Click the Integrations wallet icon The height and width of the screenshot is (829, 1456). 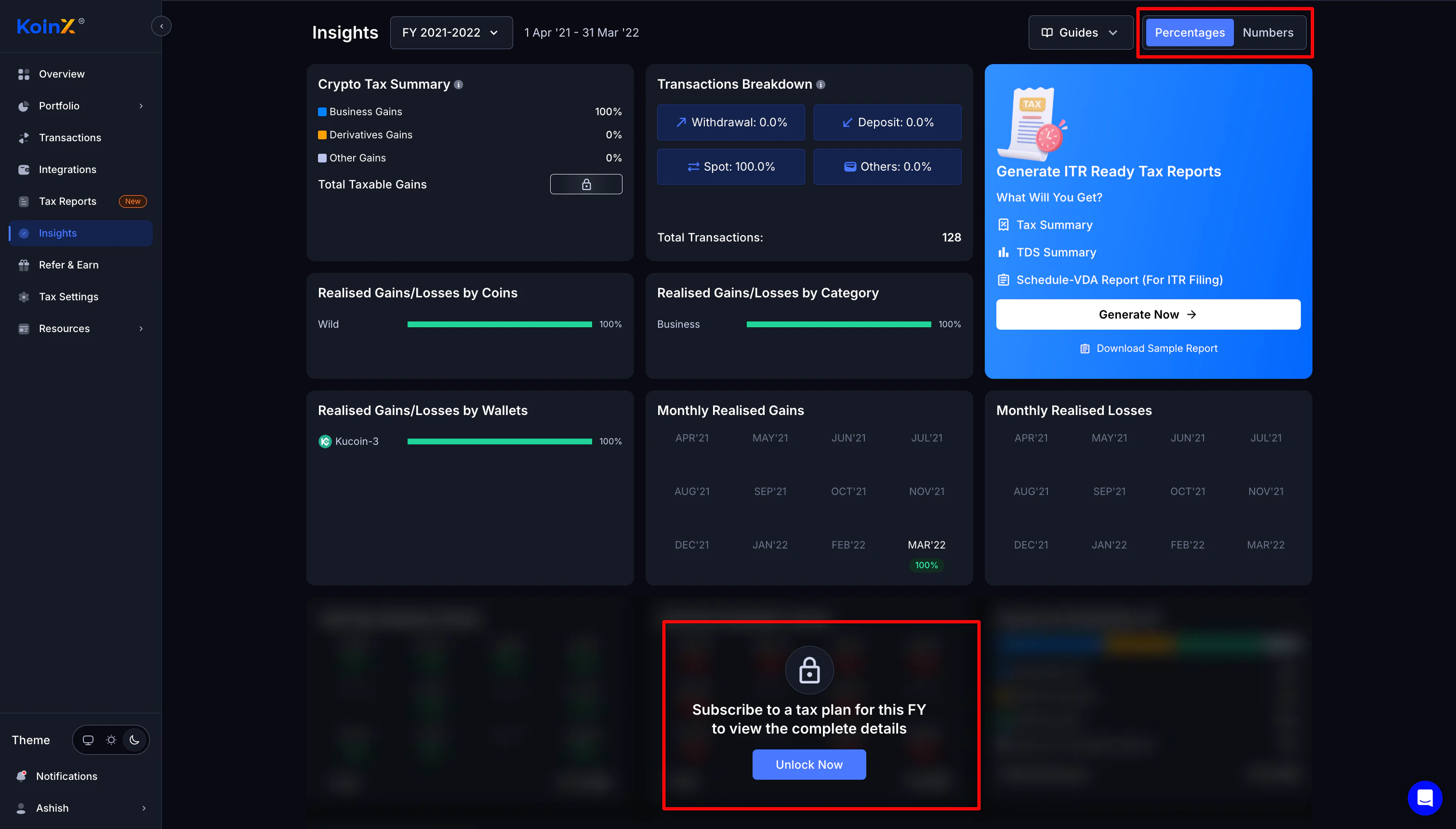pos(24,170)
